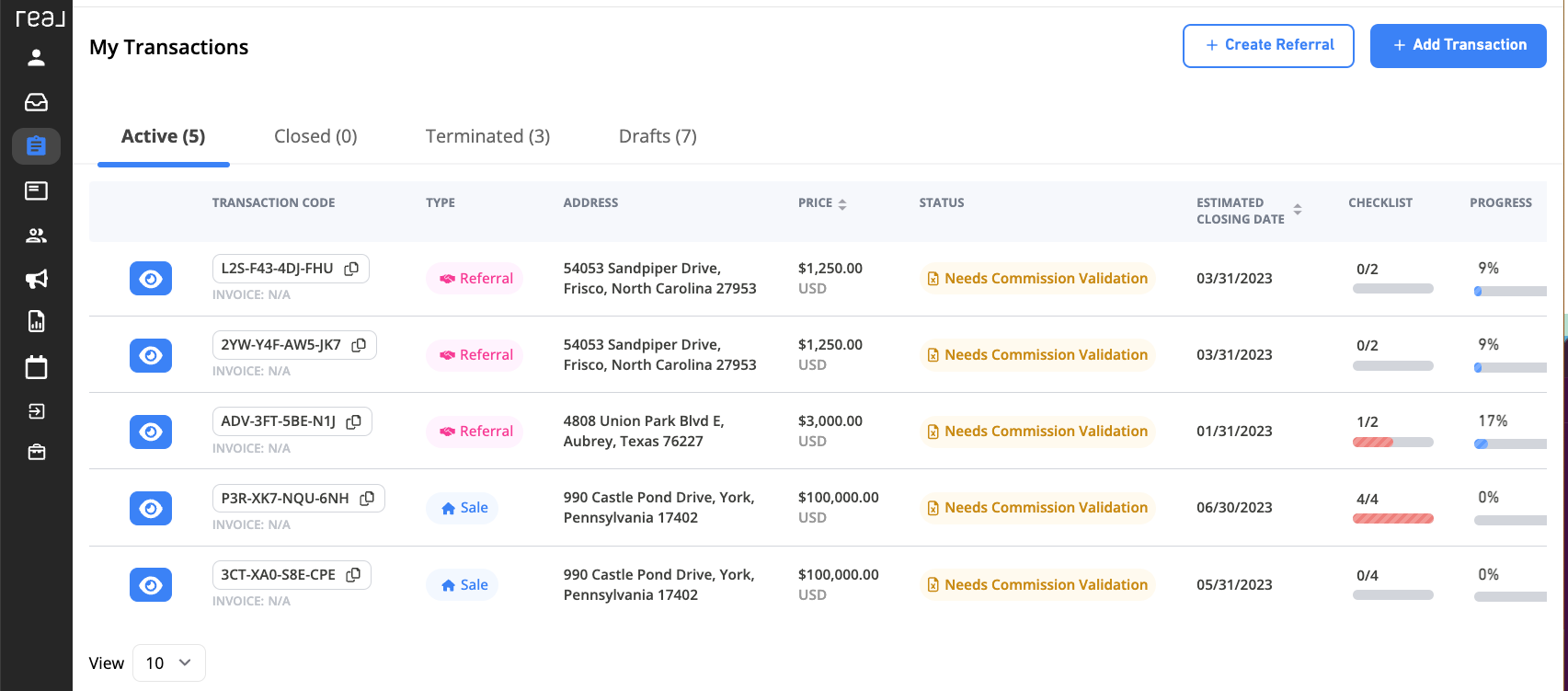Click status badge for transaction 2YW-Y4F-AW5-JK7
Screen dimensions: 1568x691
pyautogui.click(x=1037, y=355)
